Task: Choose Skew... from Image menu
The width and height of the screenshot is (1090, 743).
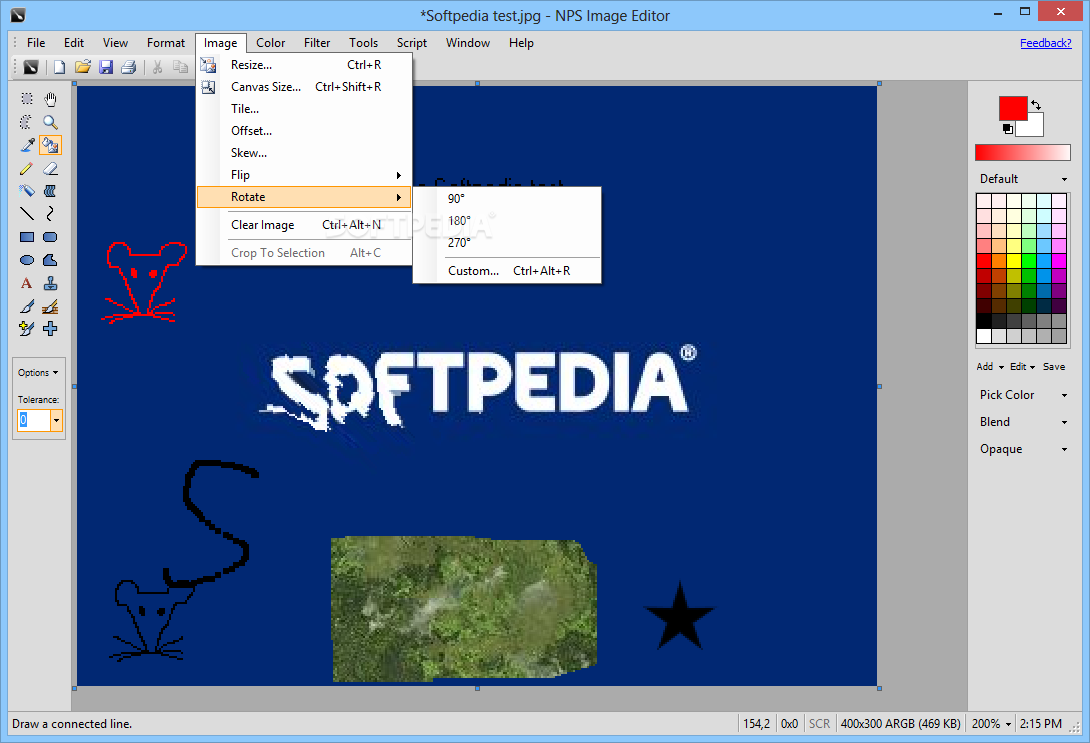Action: pos(304,153)
